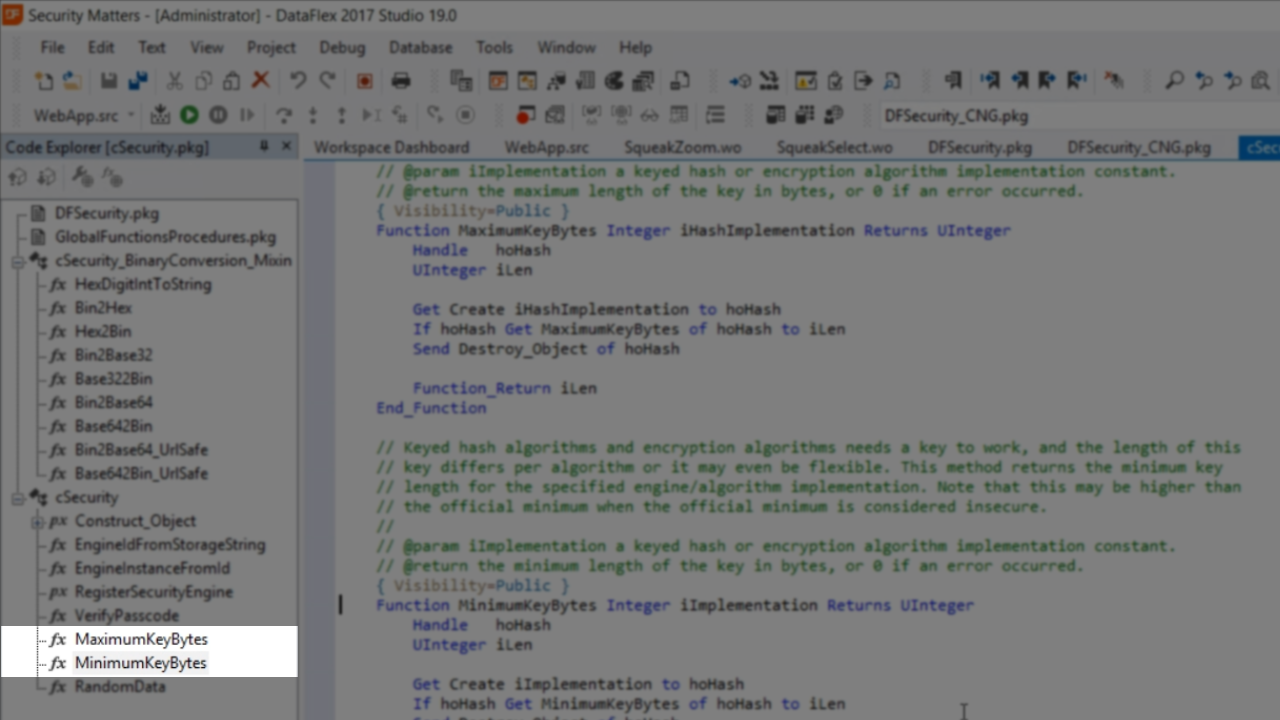Select MinimumKeyBytes in Code Explorer

tap(140, 663)
